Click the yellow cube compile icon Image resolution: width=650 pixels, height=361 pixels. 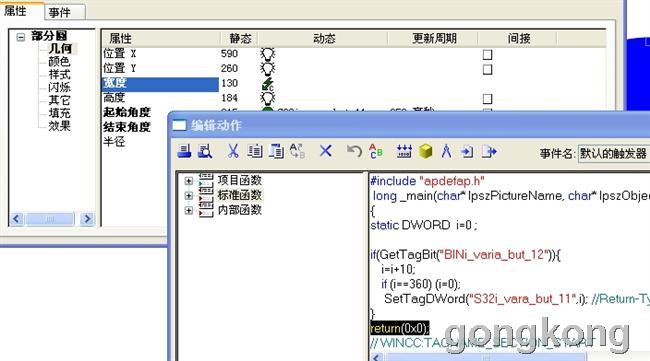click(426, 151)
